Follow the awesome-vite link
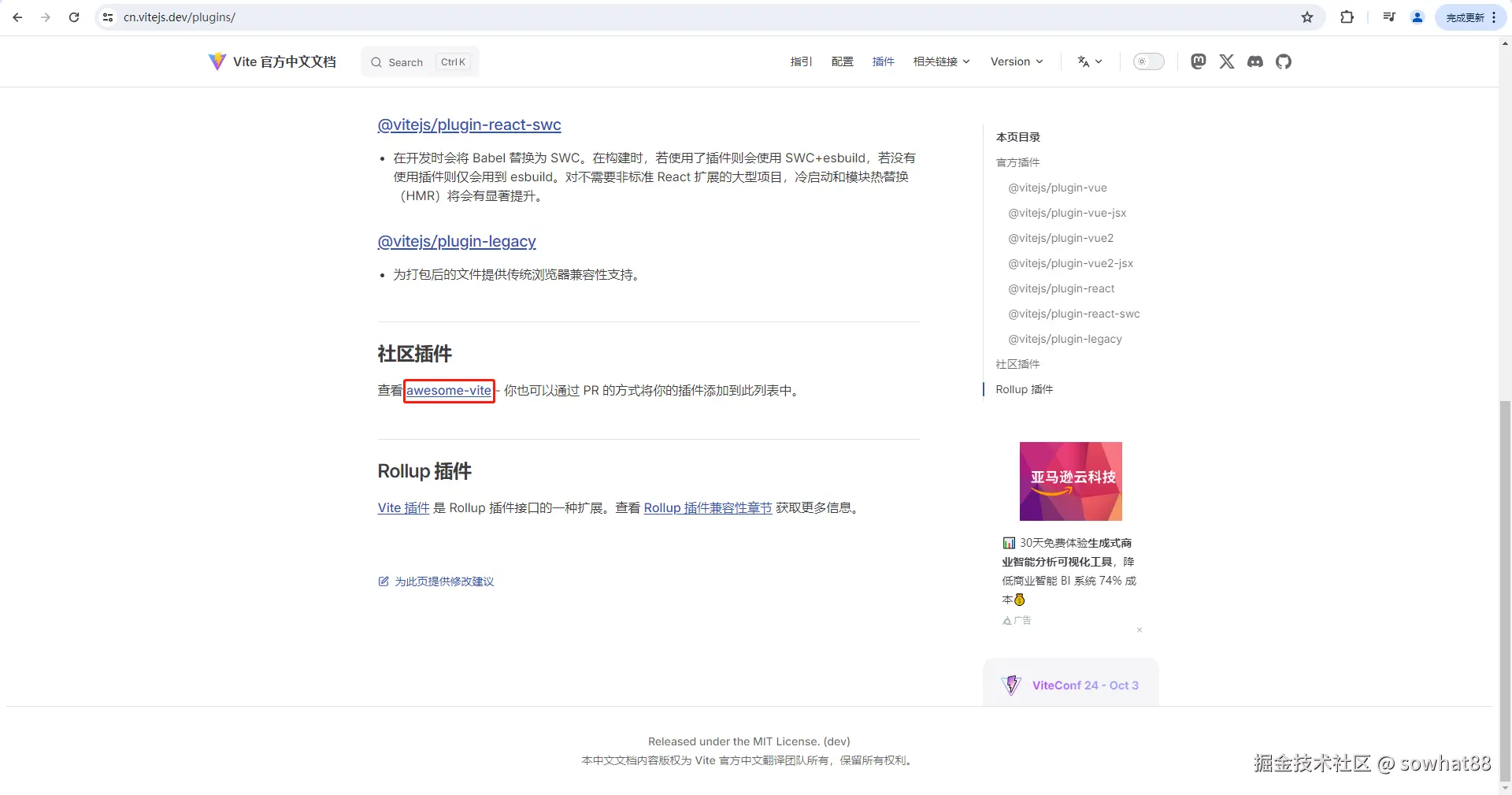 coord(449,391)
